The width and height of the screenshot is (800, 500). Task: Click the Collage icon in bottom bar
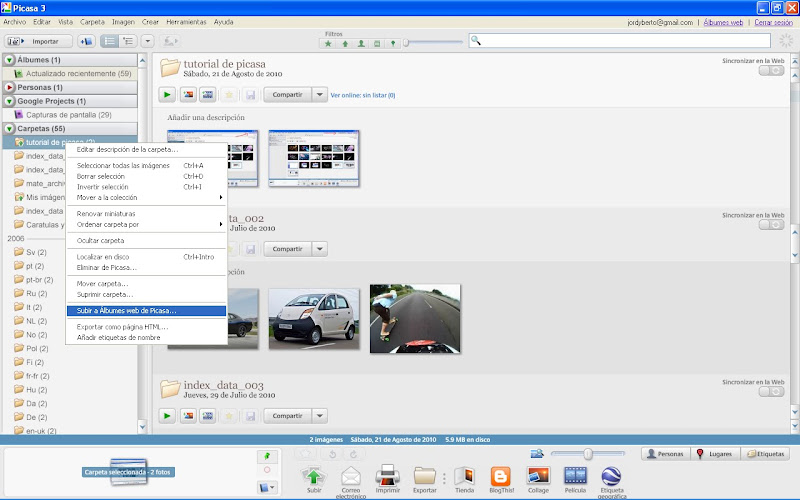click(x=538, y=480)
